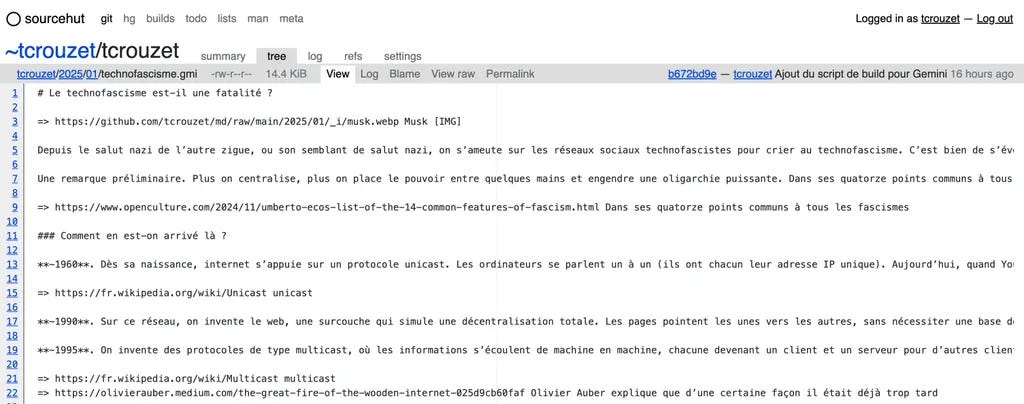The image size is (1024, 404).
Task: Jump to line number 19
Action: click(12, 350)
